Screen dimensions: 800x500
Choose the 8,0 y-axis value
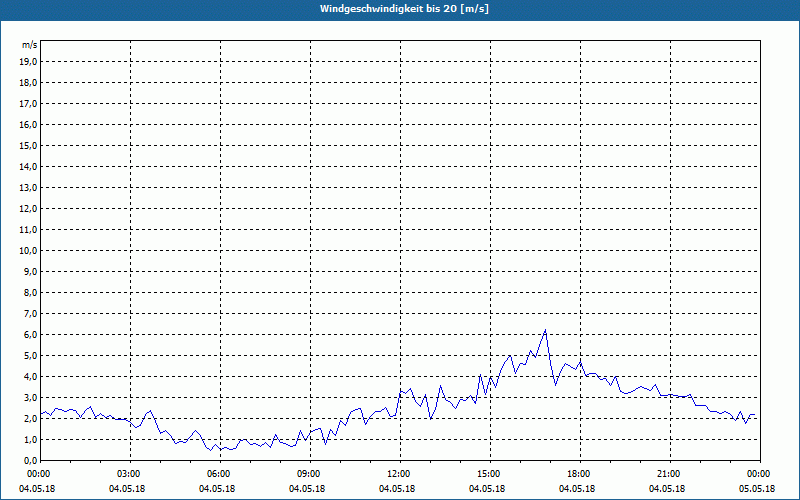click(x=30, y=292)
